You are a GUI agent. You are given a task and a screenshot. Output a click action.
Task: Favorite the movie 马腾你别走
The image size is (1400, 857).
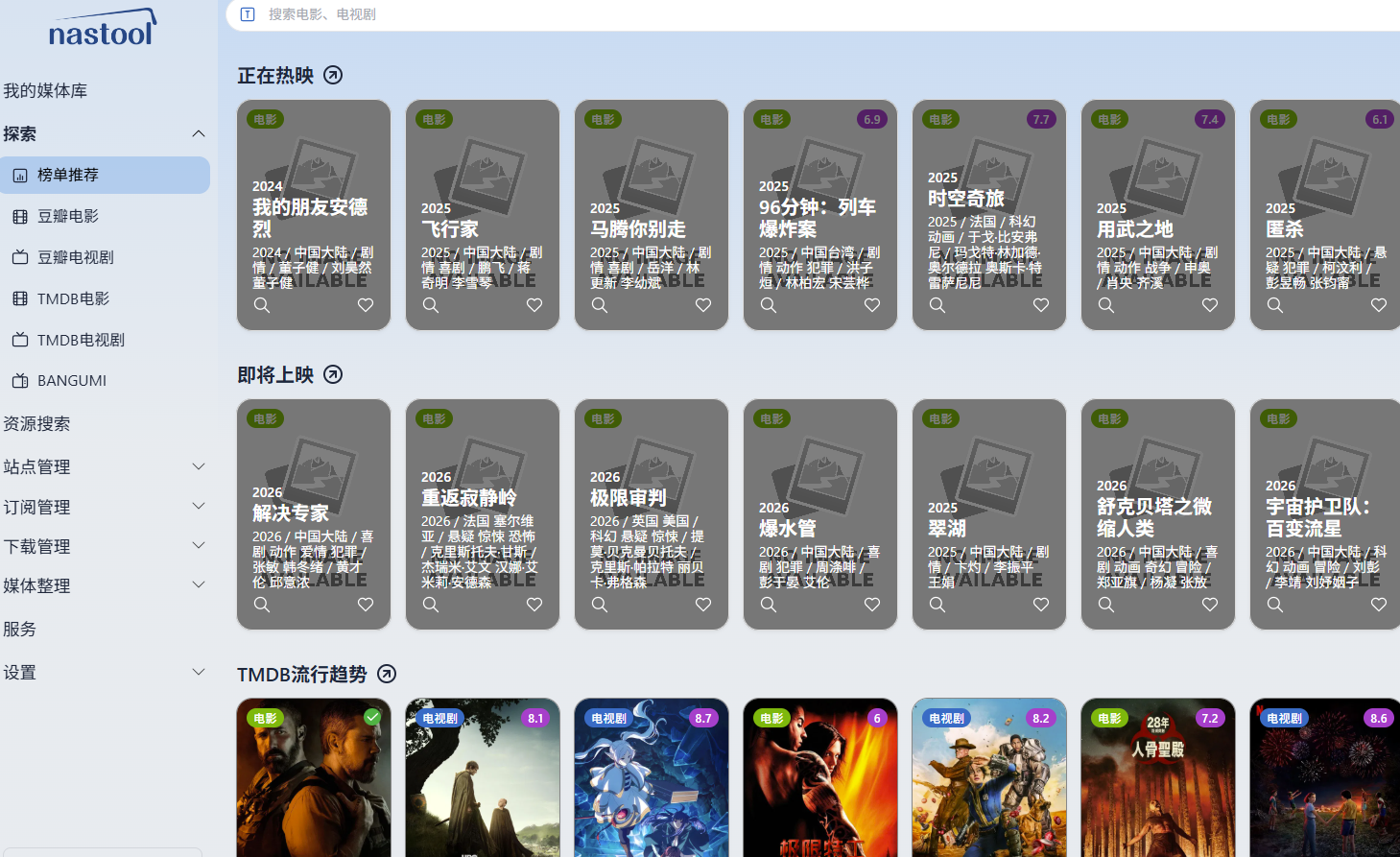pos(702,305)
